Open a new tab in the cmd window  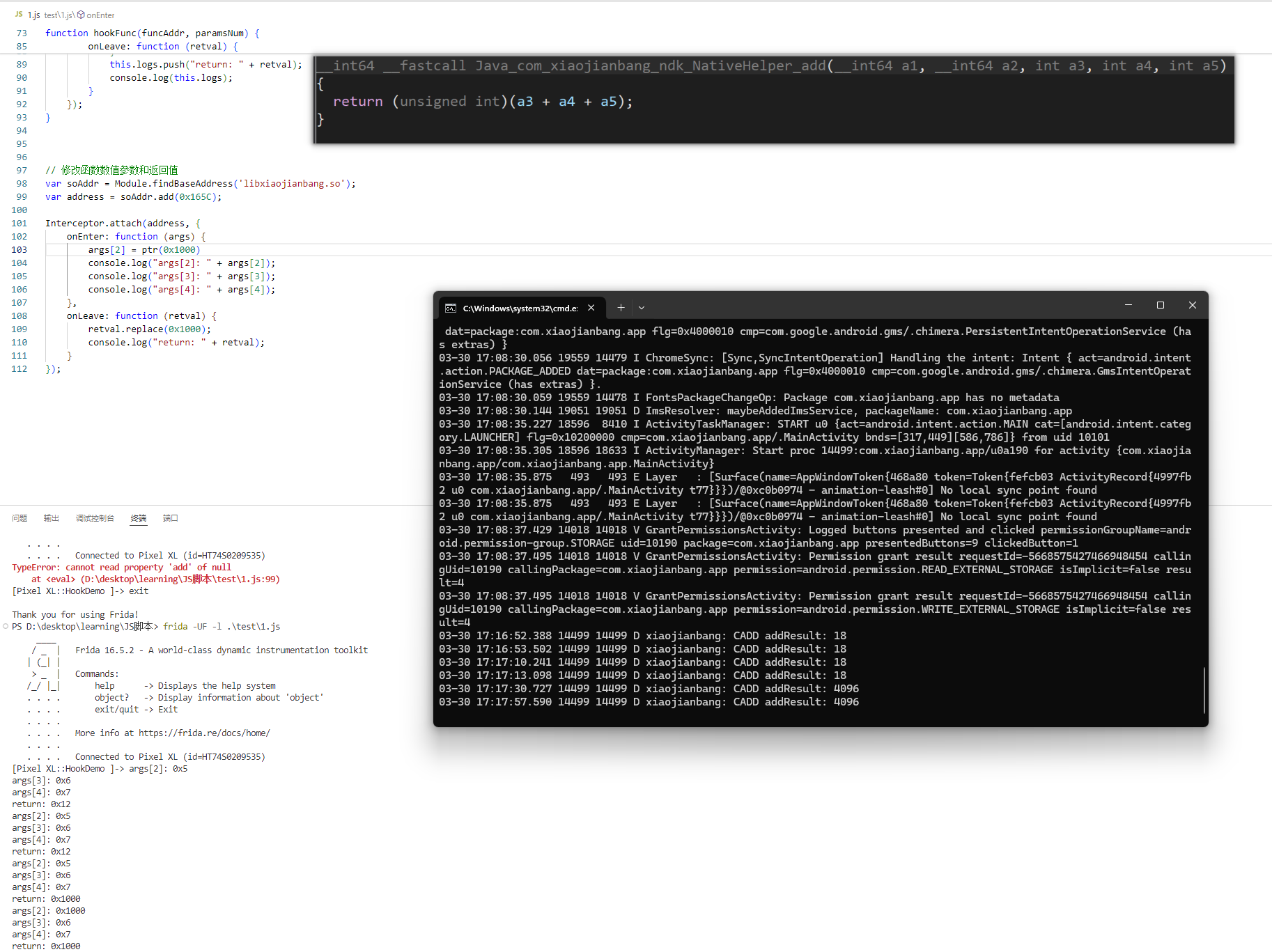click(x=621, y=307)
